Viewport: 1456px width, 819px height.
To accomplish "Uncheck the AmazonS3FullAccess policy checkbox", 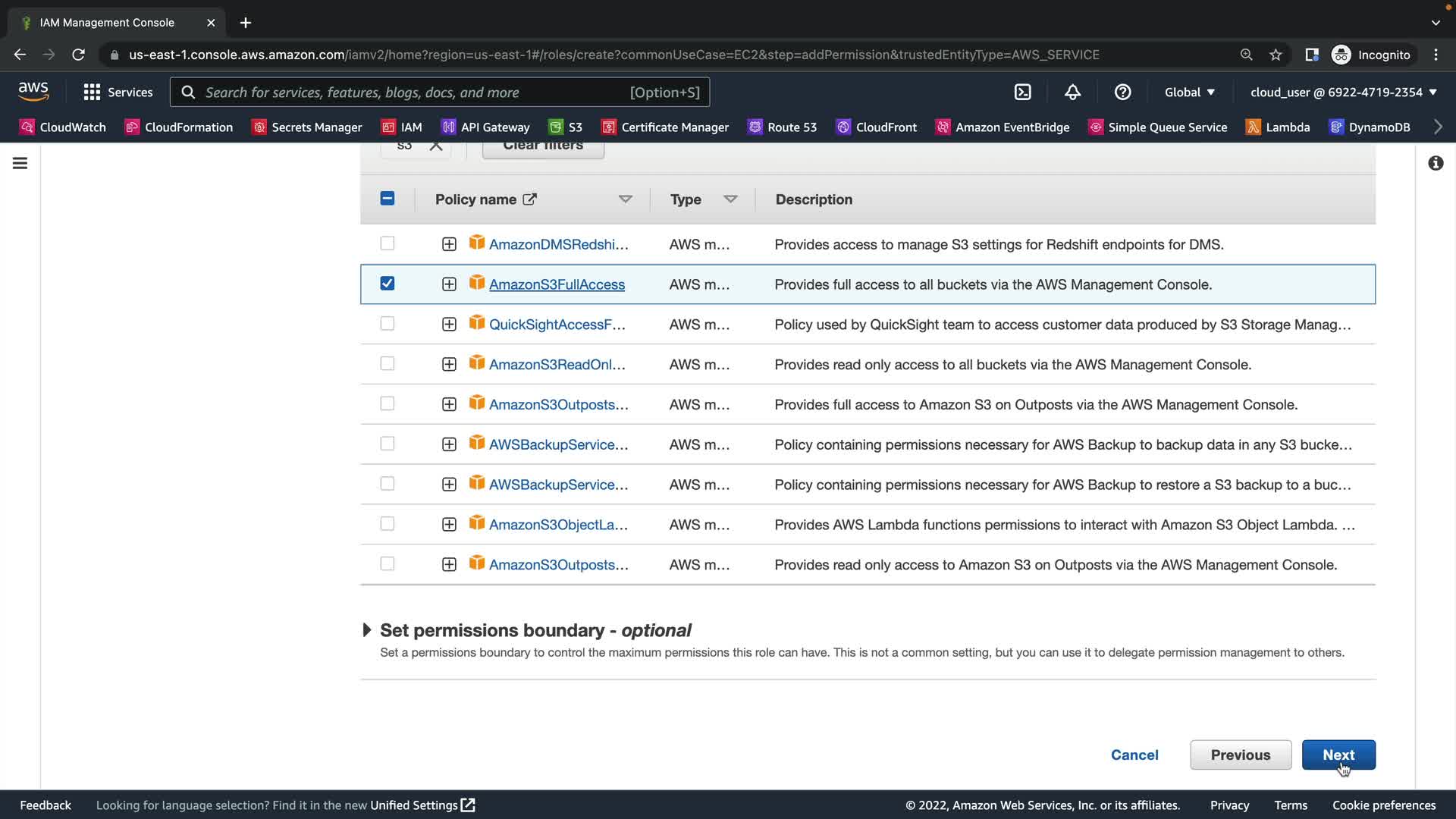I will pos(387,284).
